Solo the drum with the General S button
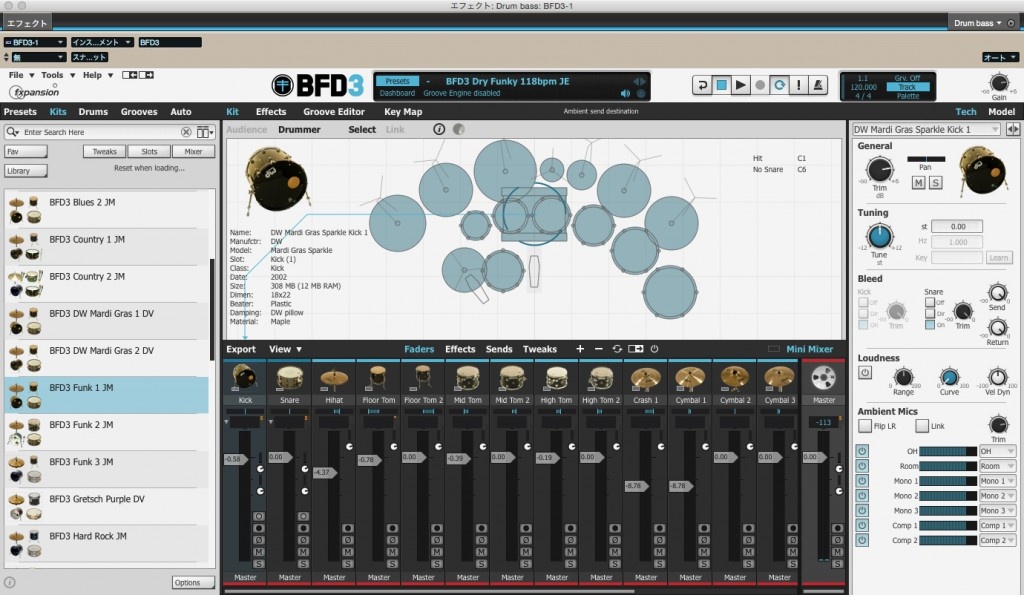Screen dimensions: 1024x595 coord(935,183)
